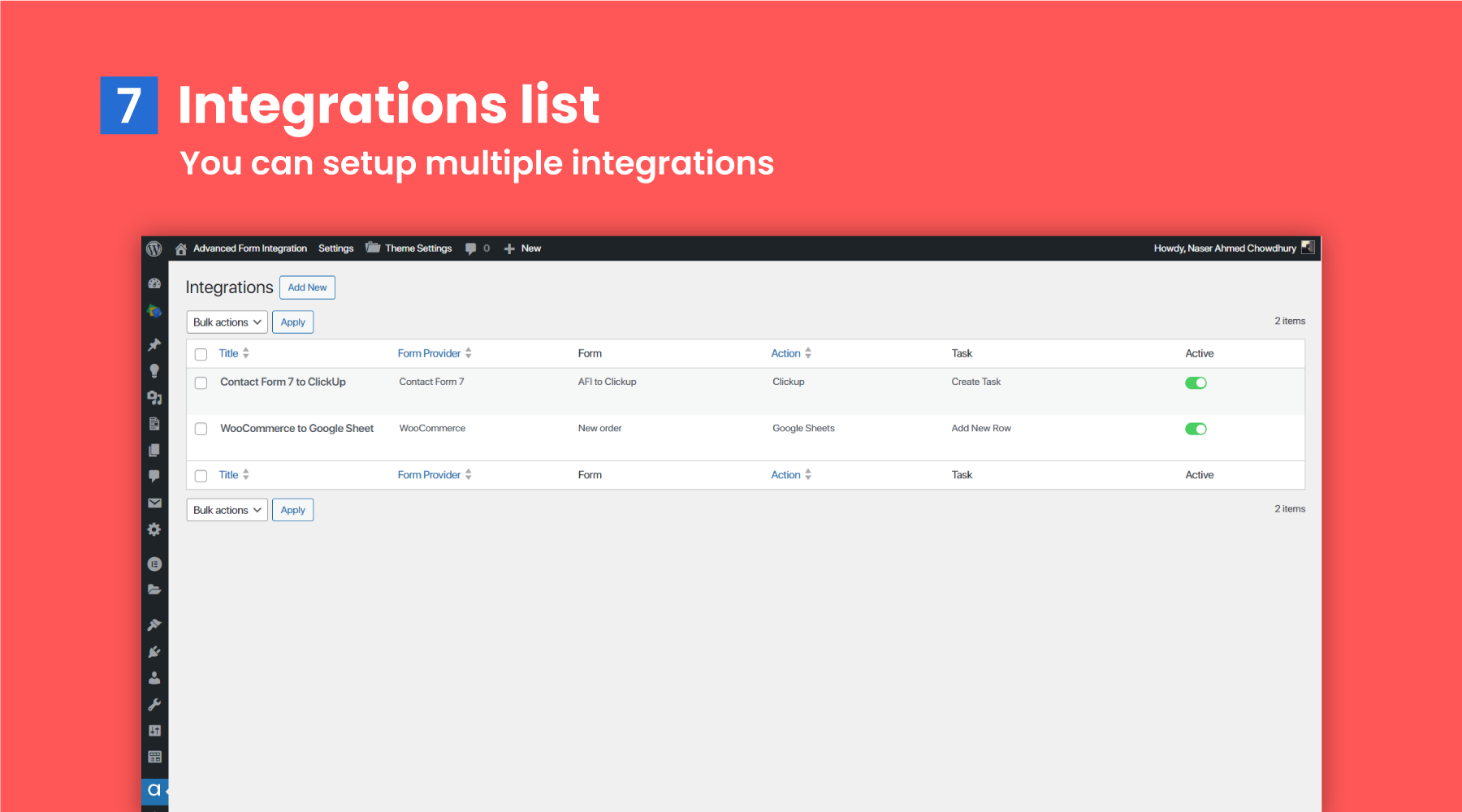Click the envelope icon in sidebar
Viewport: 1462px width, 812px height.
pyautogui.click(x=154, y=503)
